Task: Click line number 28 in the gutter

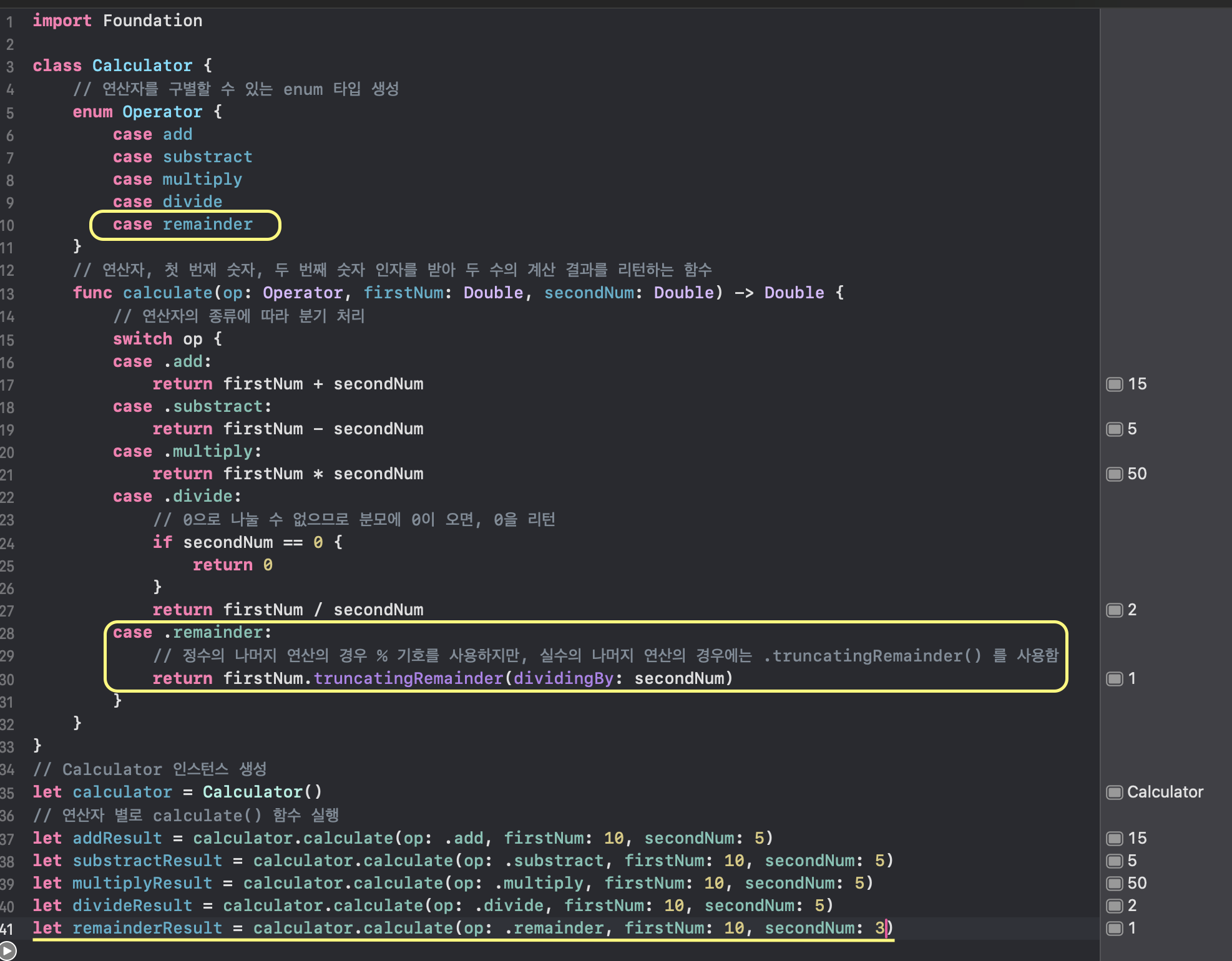Action: pyautogui.click(x=7, y=633)
